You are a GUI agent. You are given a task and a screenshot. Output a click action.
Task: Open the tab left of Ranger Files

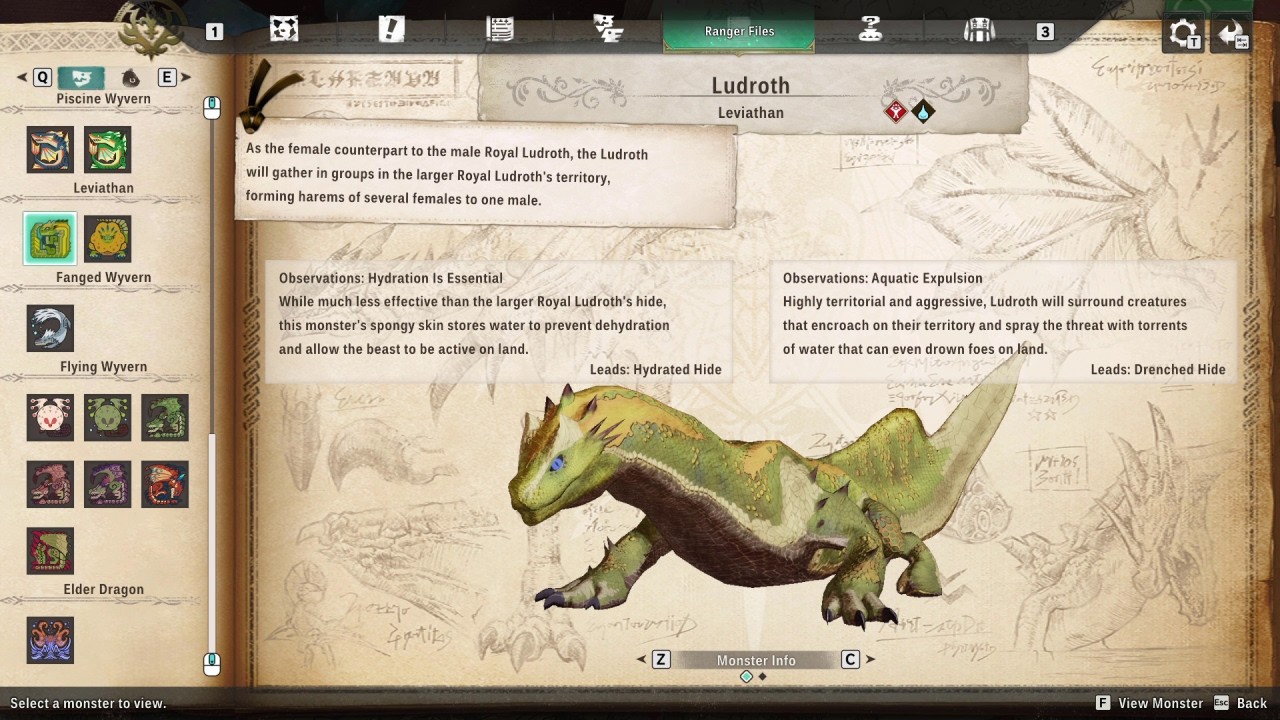[608, 30]
